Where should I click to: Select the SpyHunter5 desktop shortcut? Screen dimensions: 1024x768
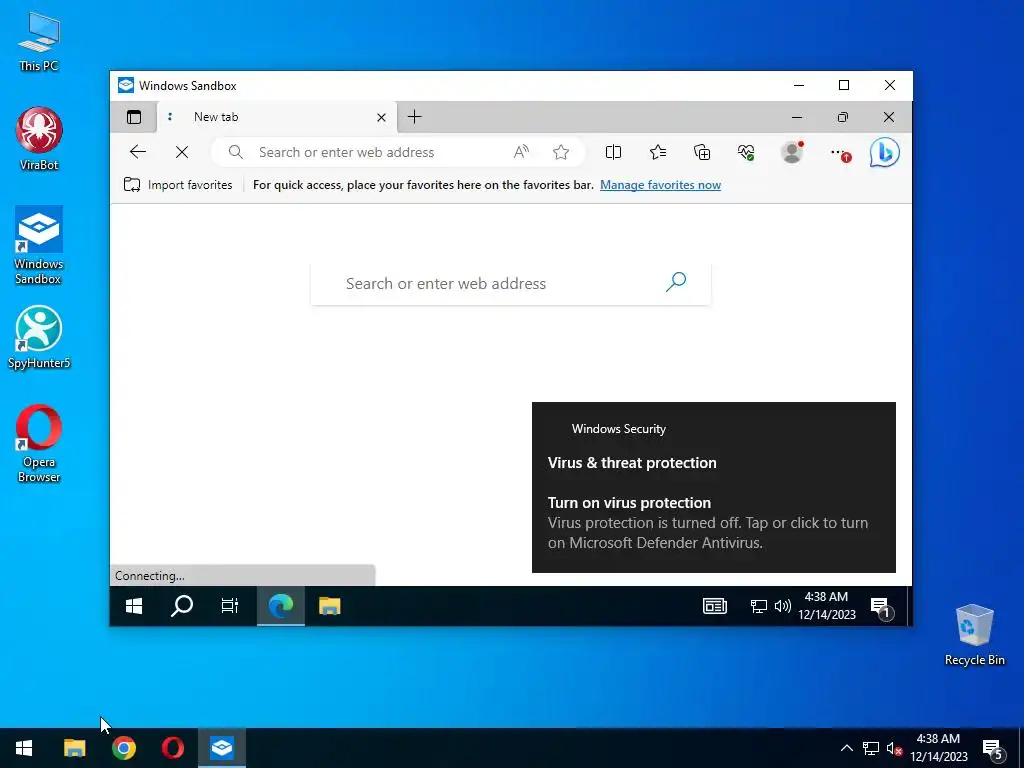tap(39, 337)
